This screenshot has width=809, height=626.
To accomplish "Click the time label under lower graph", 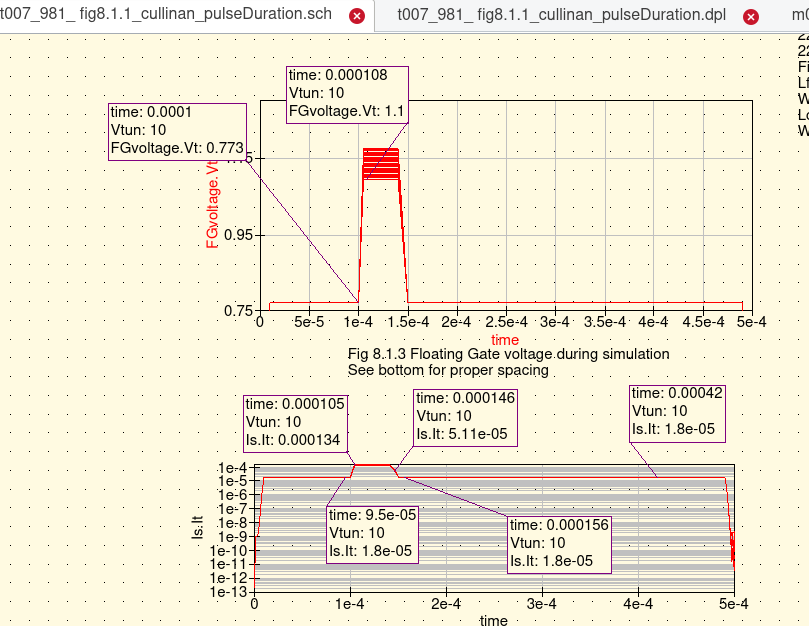I will 494,620.
